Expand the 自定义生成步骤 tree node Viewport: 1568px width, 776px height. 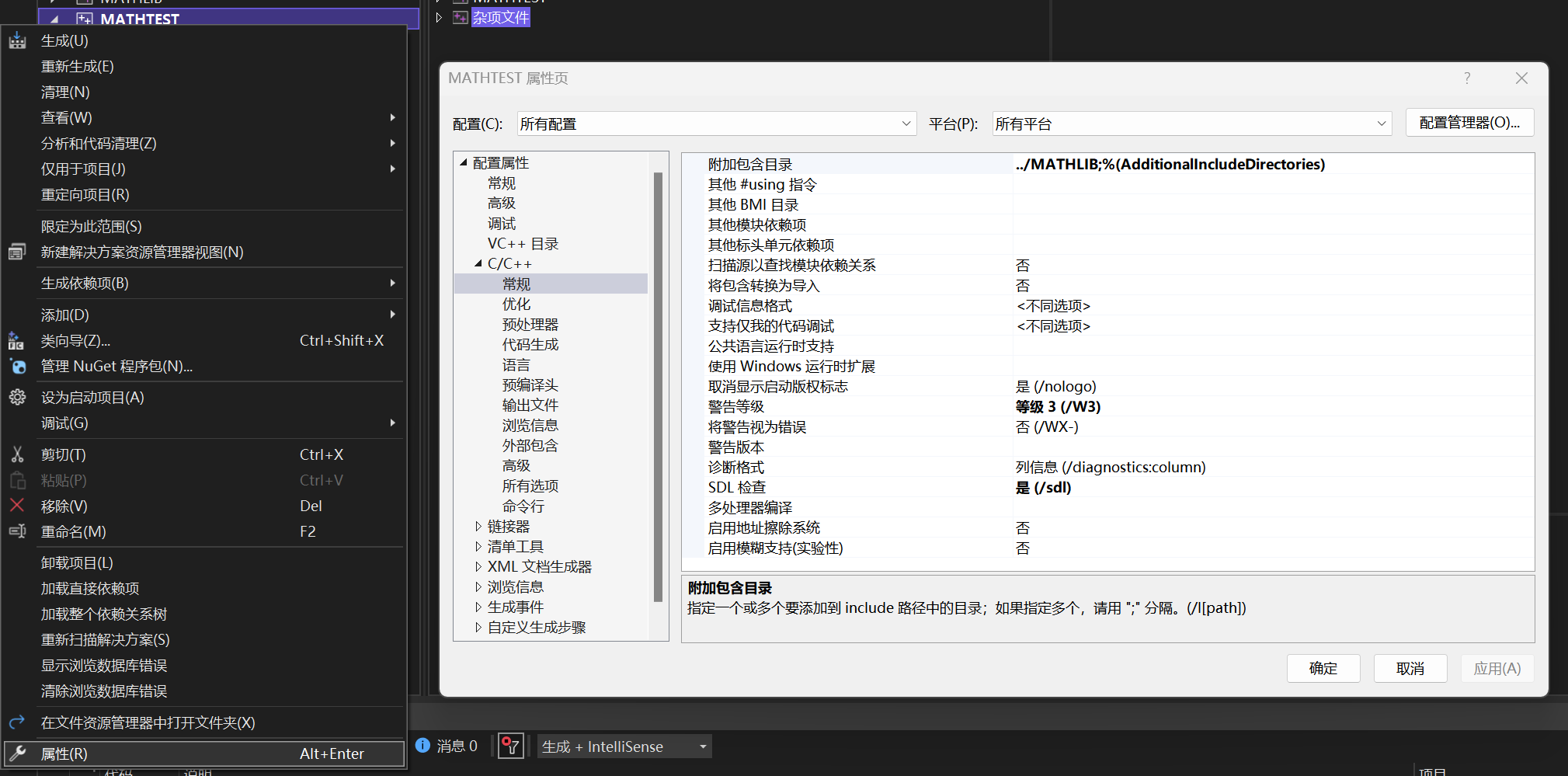[x=478, y=627]
